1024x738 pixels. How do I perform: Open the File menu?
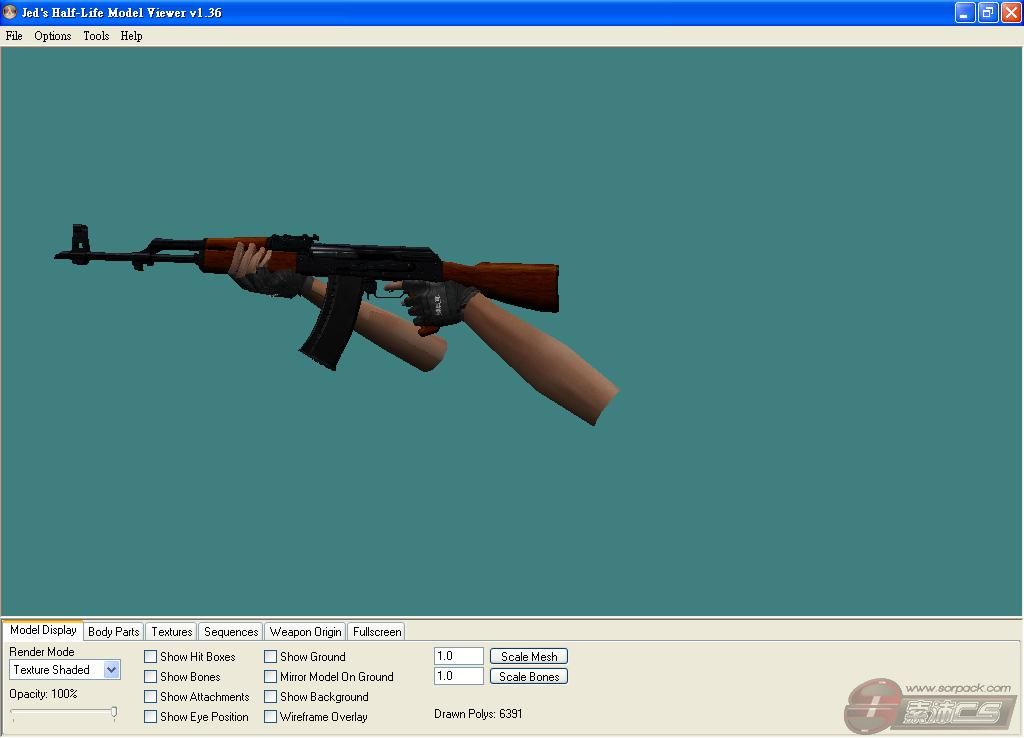point(14,36)
